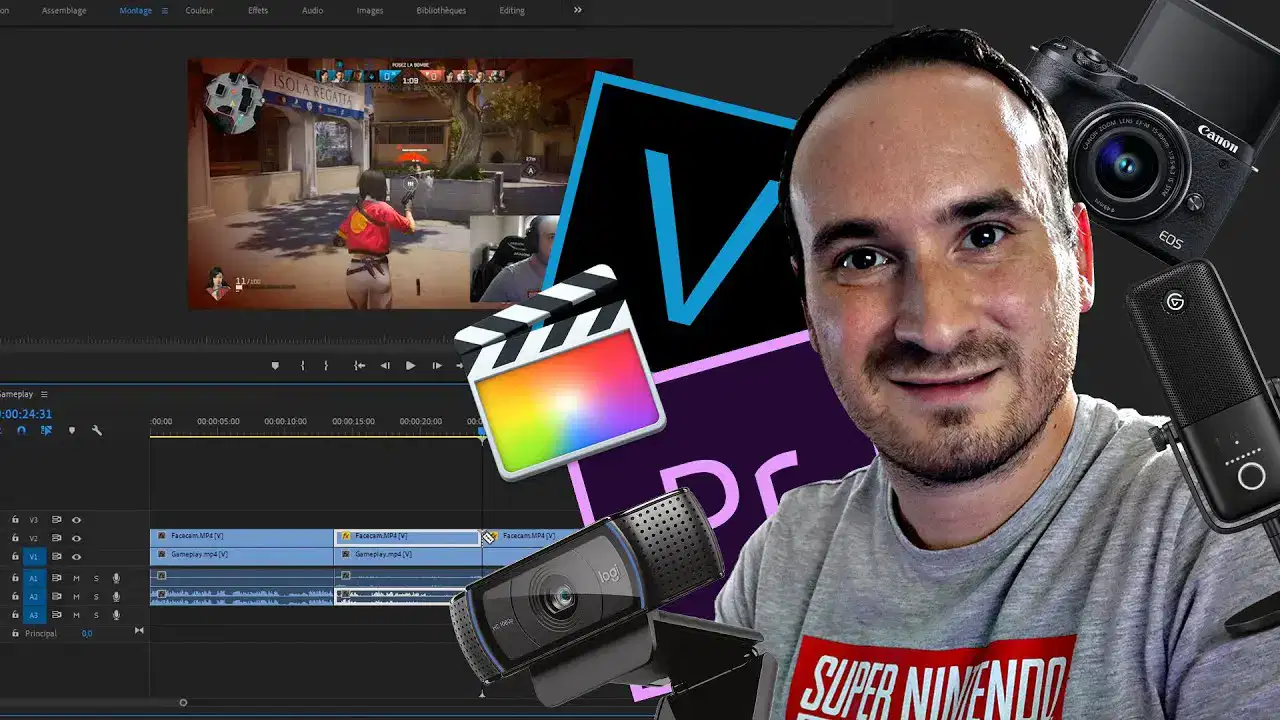Open the Images workspace tab
The image size is (1280, 720).
point(370,11)
